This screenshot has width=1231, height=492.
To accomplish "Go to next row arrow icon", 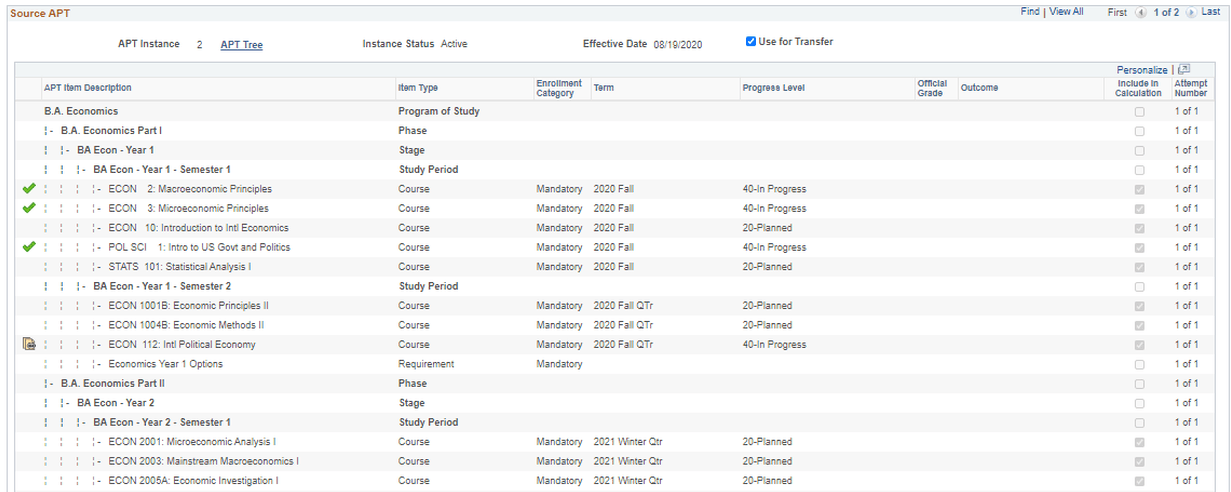I will point(1190,13).
